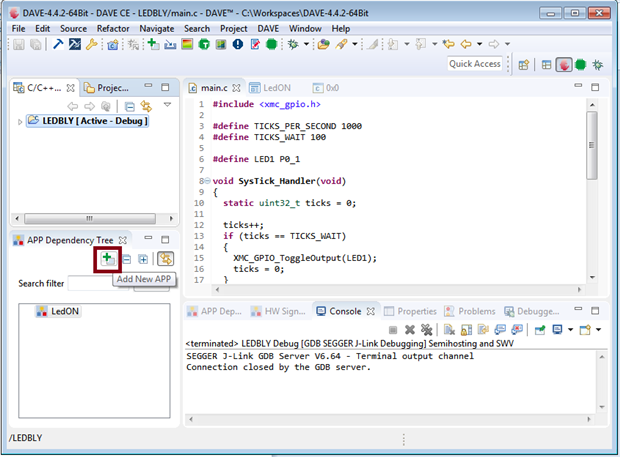Open the project explorer View Menu dropdown
620x457 pixels.
pos(167,105)
